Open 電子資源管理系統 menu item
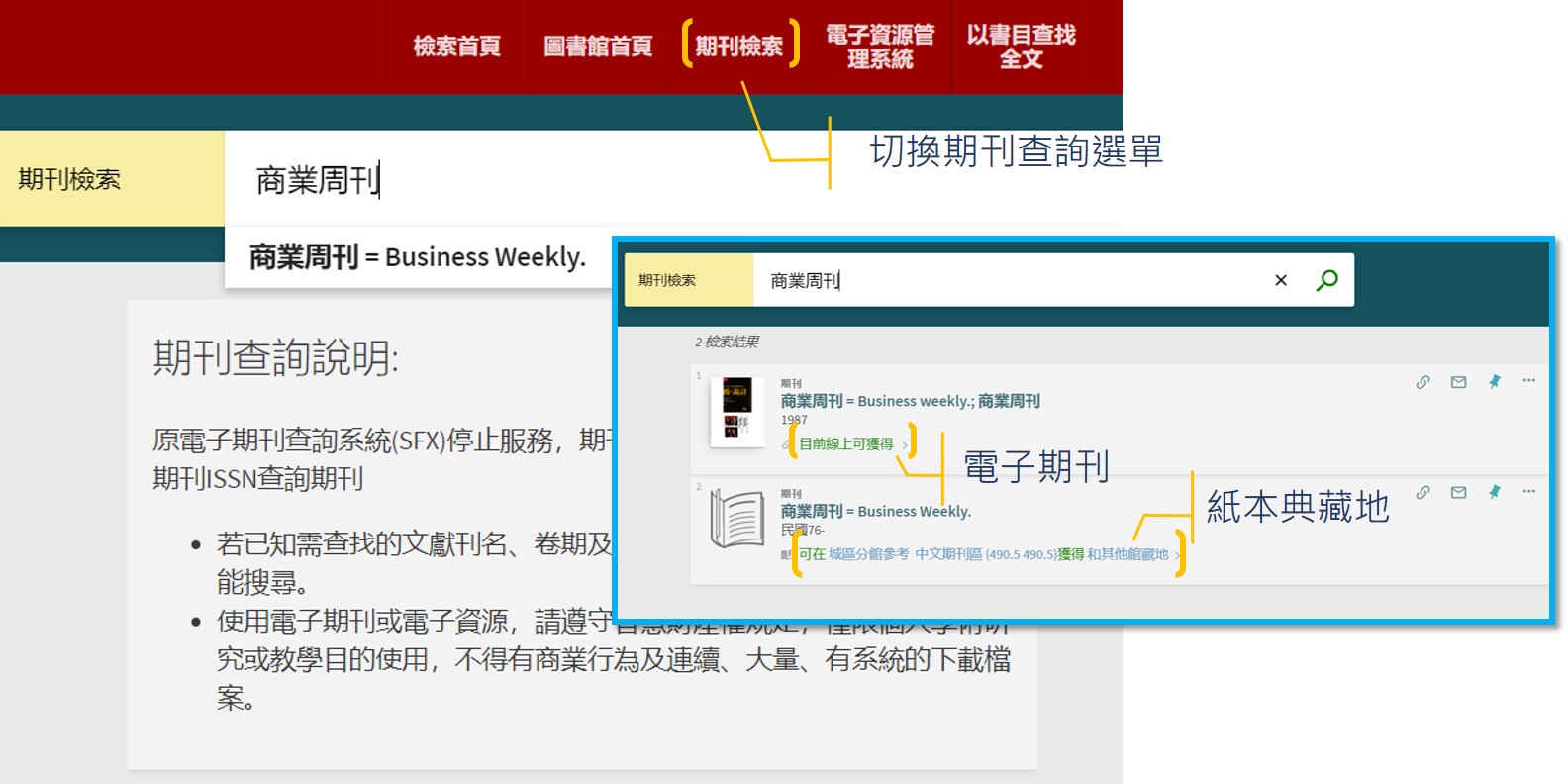Viewport: 1568px width, 784px height. (x=880, y=47)
